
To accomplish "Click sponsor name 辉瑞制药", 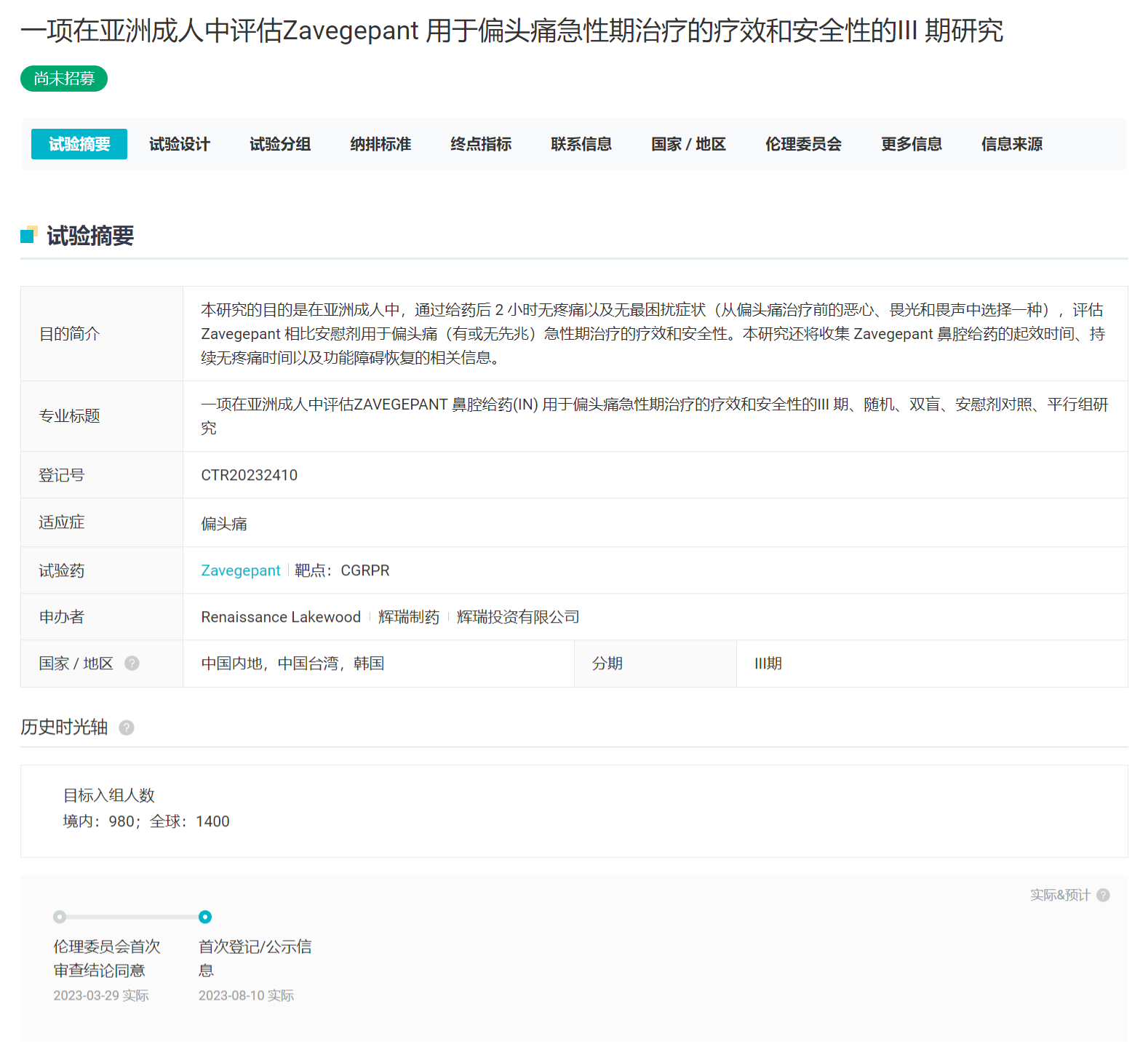I will click(x=409, y=617).
